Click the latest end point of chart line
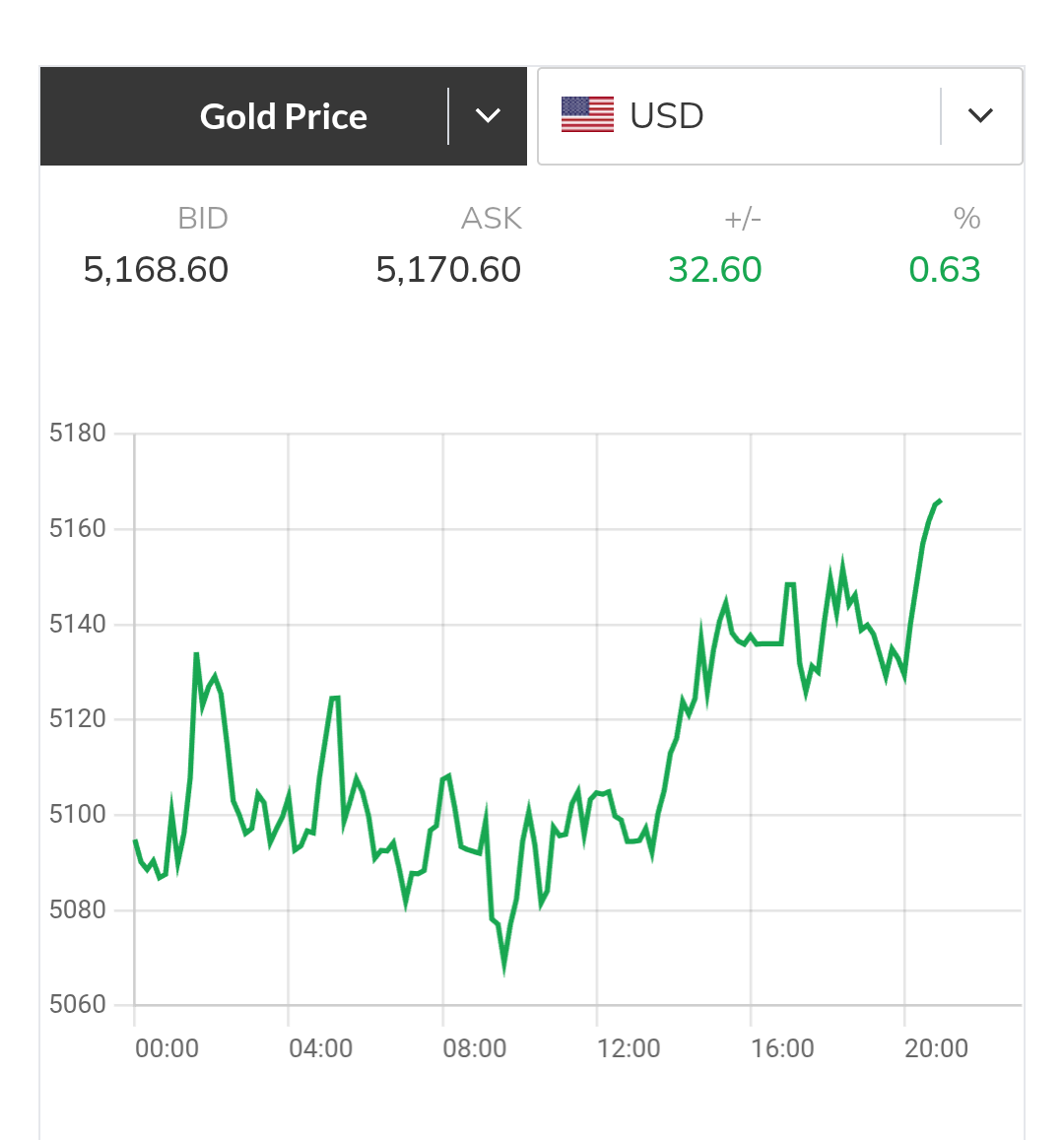This screenshot has width=1064, height=1140. 940,501
